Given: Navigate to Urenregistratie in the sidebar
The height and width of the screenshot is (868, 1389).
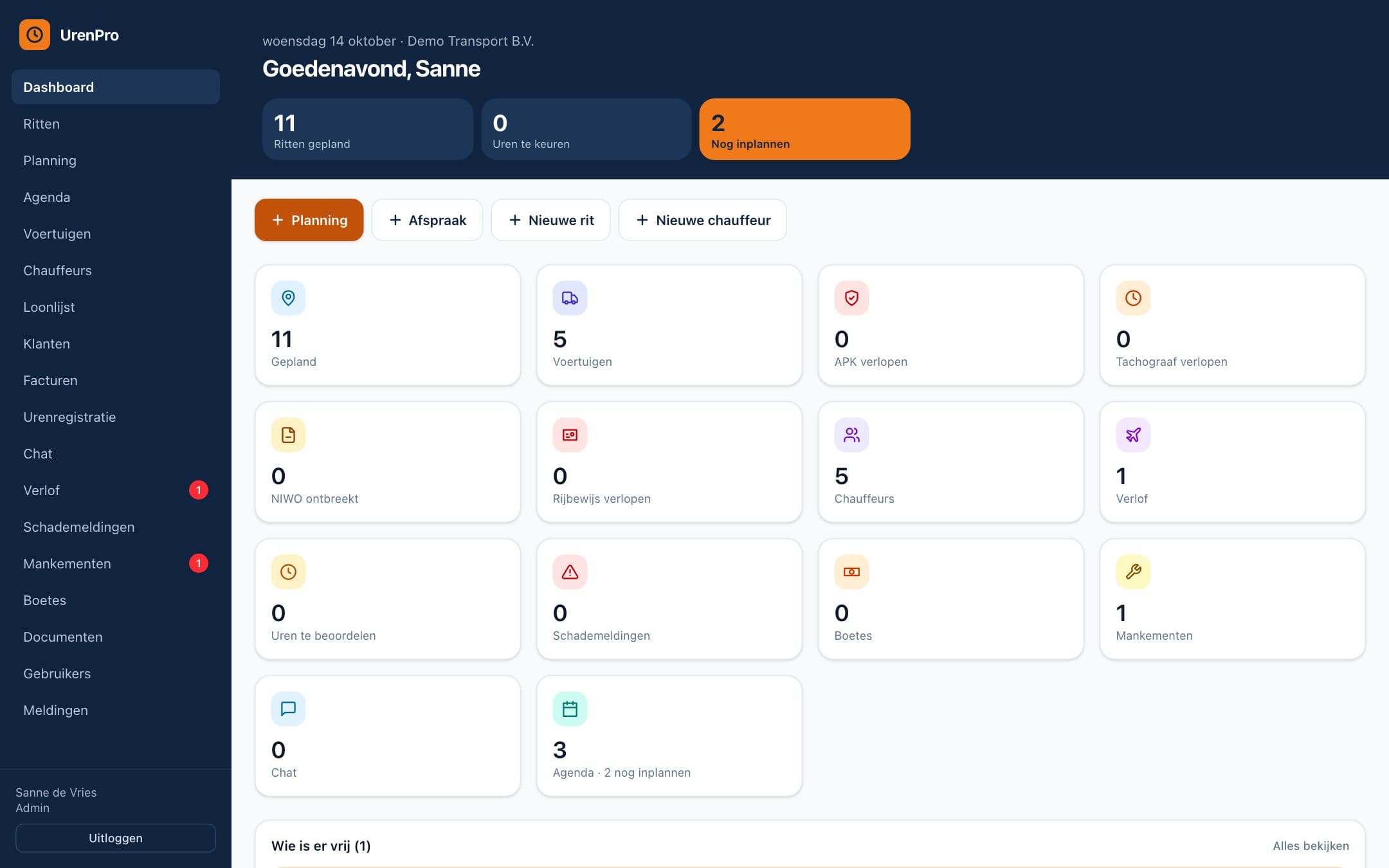Looking at the screenshot, I should pos(116,417).
